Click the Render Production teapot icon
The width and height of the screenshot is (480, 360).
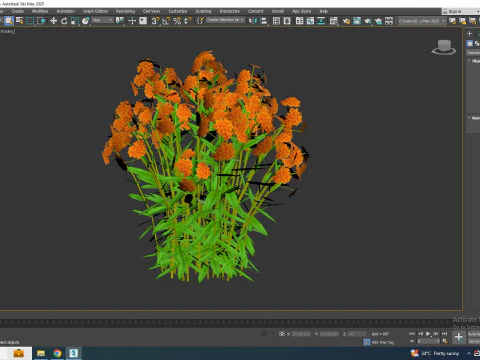[x=368, y=21]
